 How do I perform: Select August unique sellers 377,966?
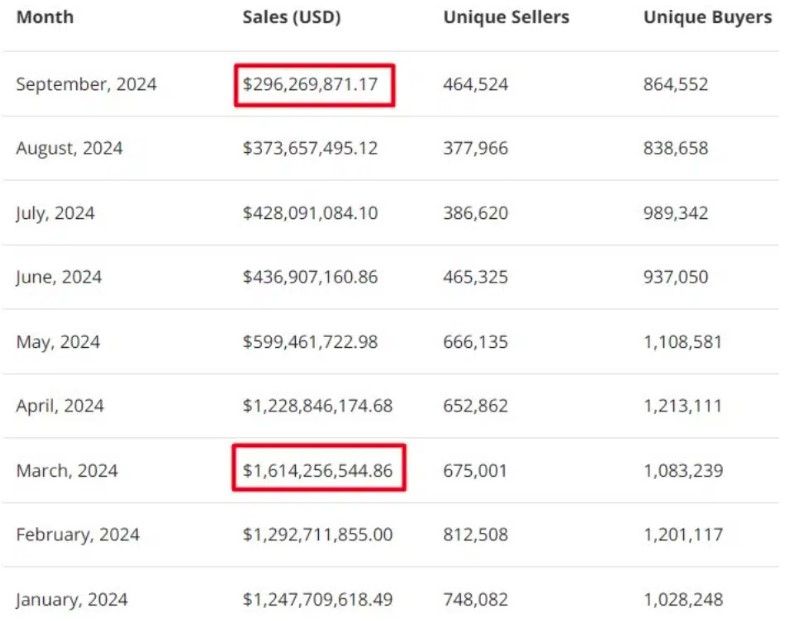476,148
